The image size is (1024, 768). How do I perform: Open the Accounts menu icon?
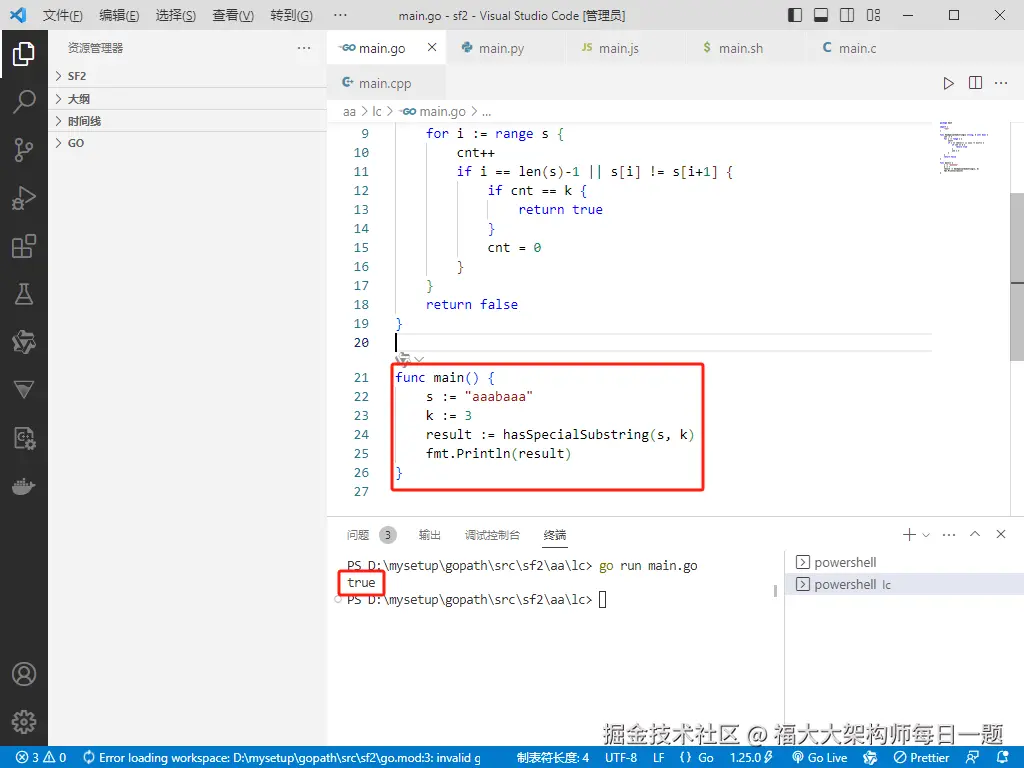24,674
